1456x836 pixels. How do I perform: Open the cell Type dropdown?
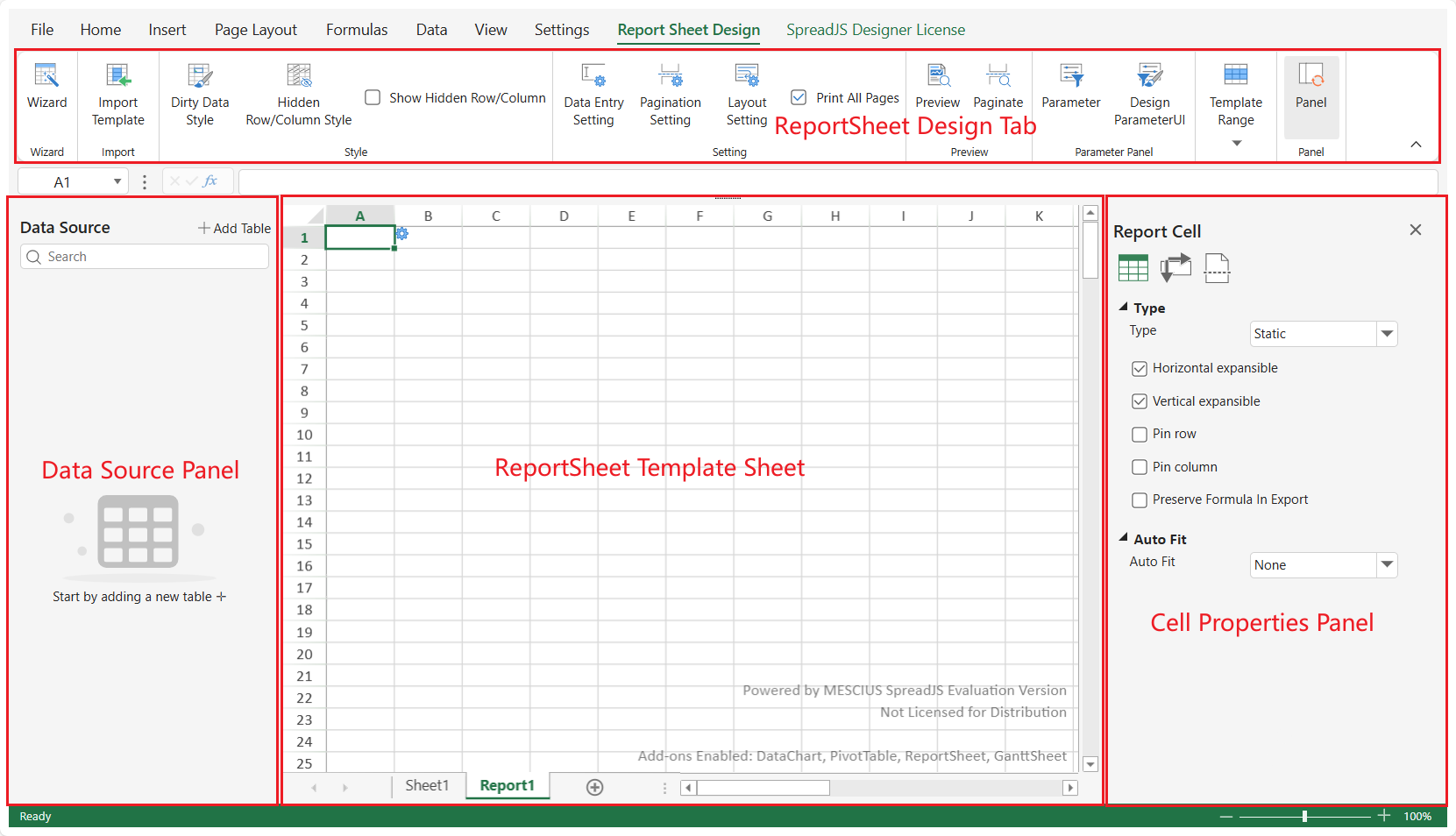(1386, 334)
